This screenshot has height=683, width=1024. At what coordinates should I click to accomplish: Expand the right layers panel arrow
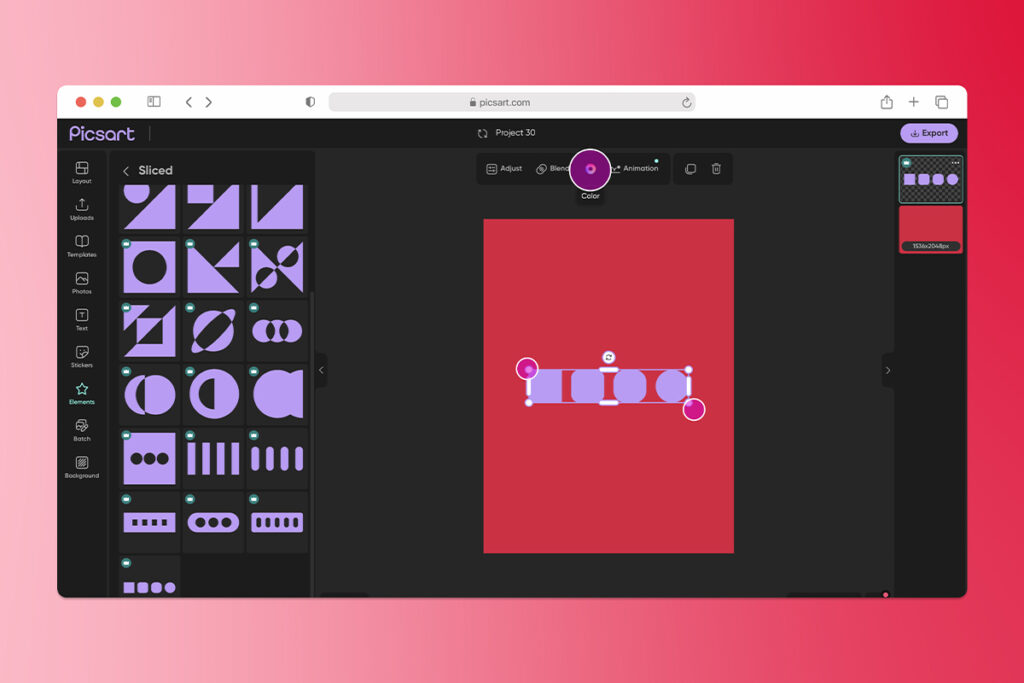click(887, 370)
